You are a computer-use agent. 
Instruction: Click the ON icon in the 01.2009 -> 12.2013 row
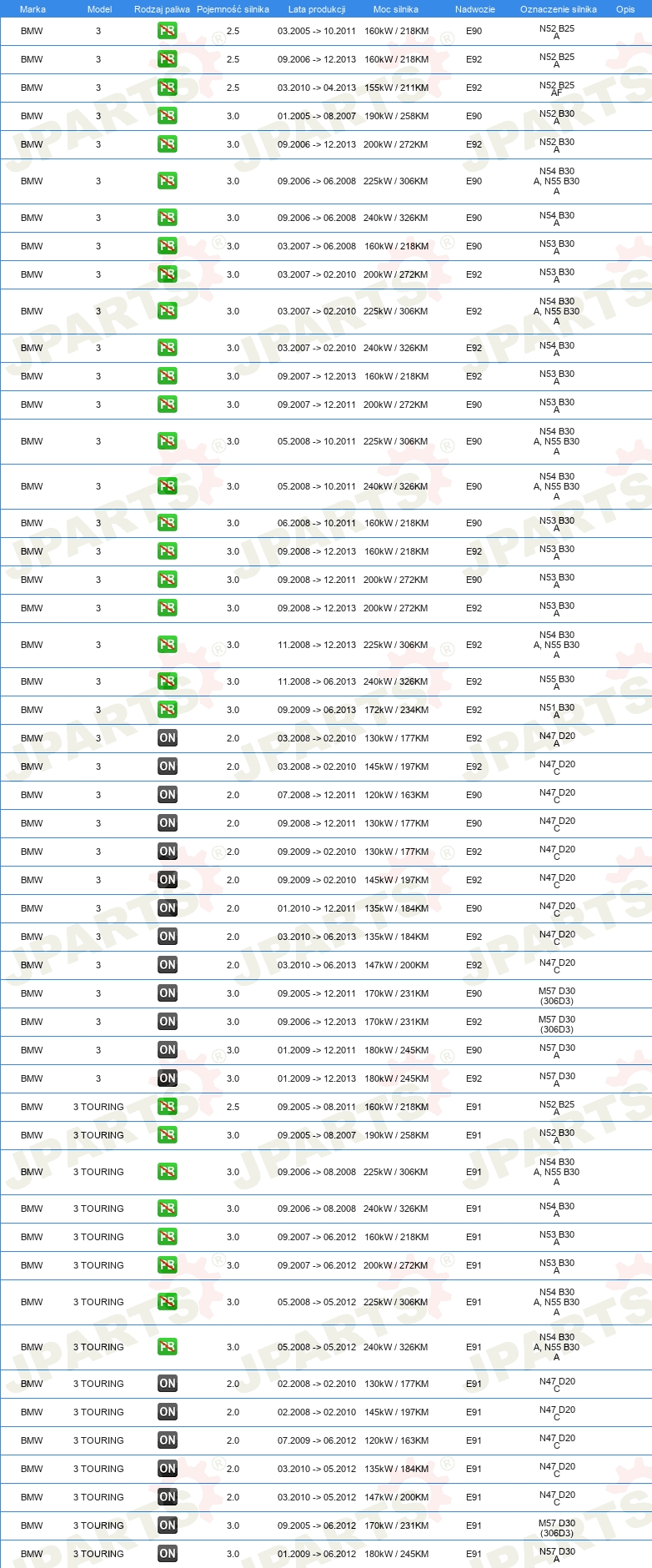pos(168,1078)
